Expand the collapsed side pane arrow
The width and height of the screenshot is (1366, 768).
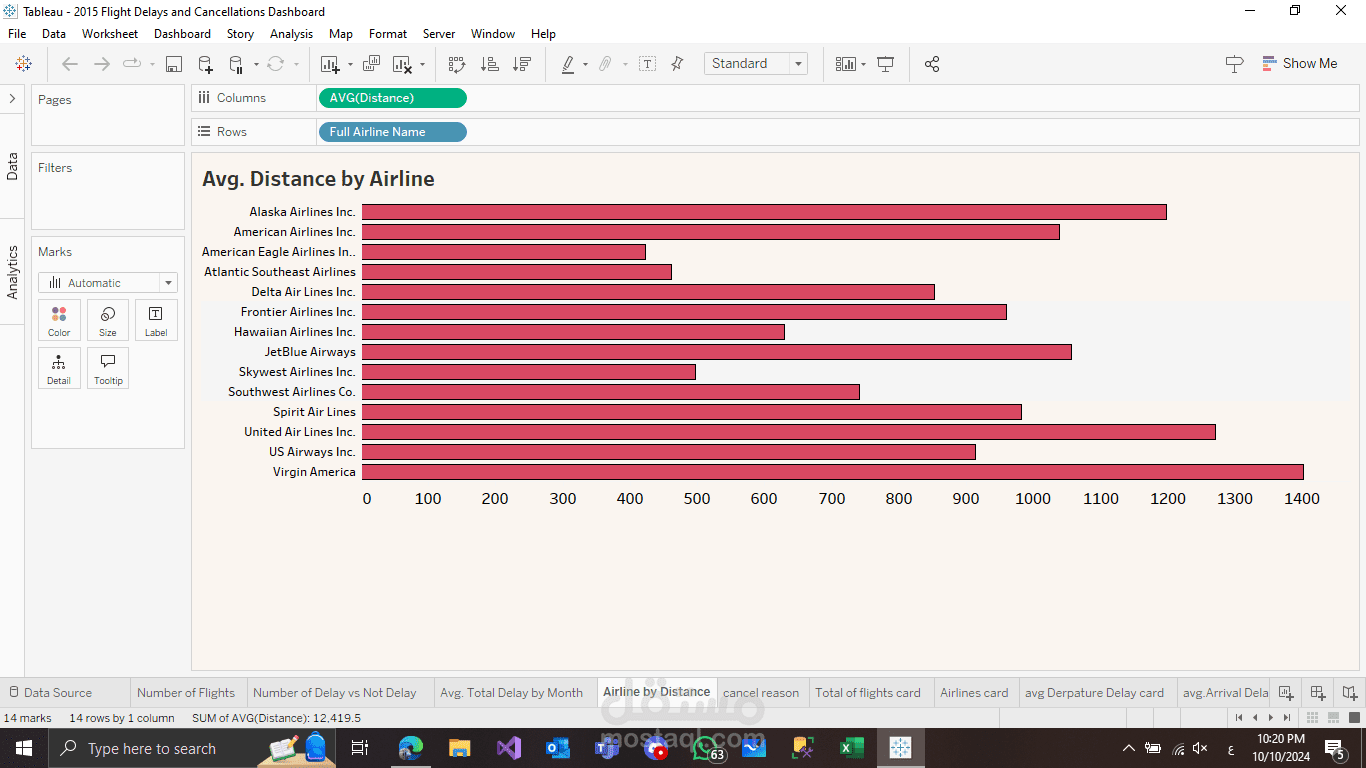tap(12, 98)
